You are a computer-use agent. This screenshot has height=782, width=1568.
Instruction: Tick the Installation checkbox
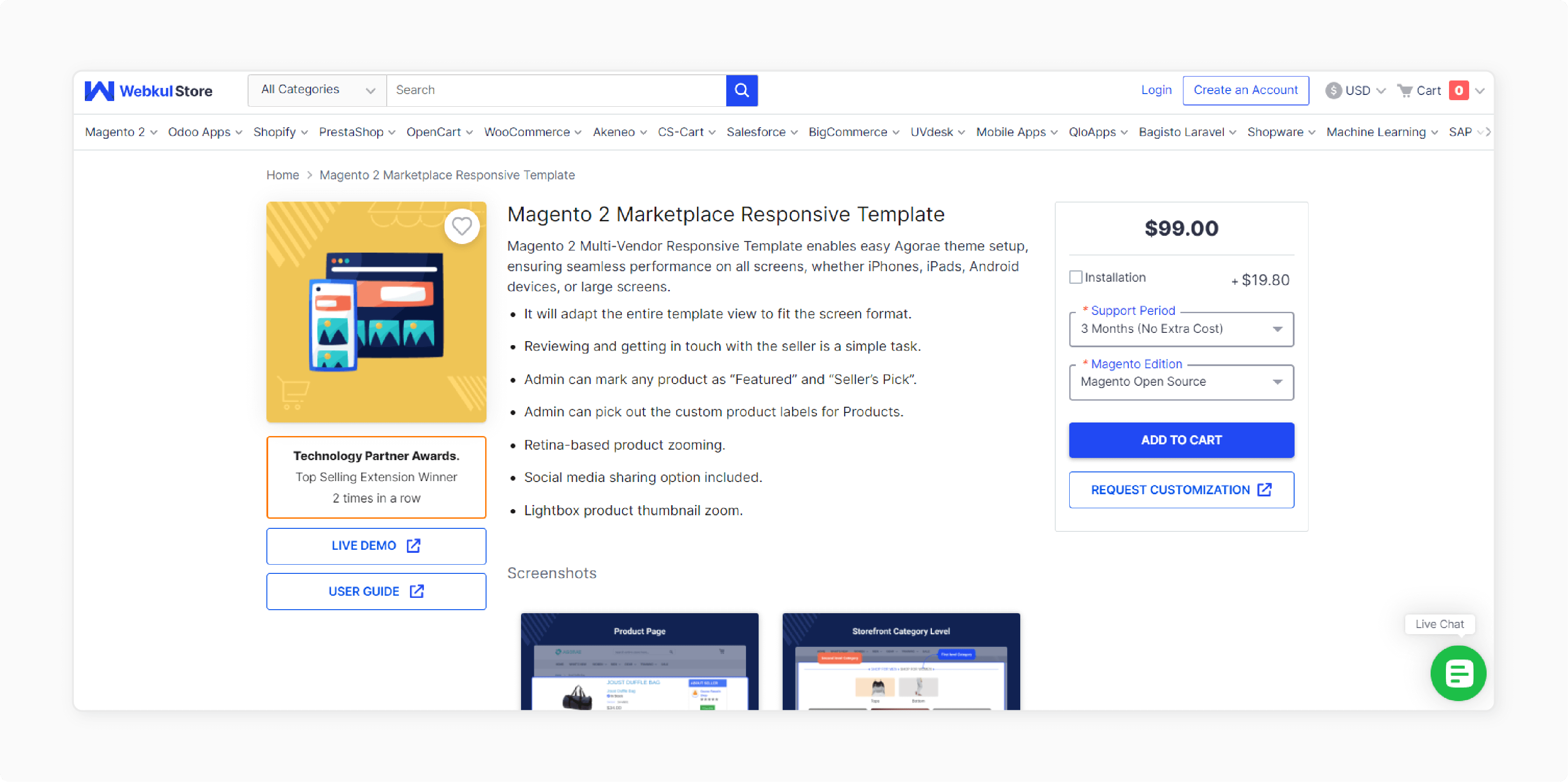1075,277
